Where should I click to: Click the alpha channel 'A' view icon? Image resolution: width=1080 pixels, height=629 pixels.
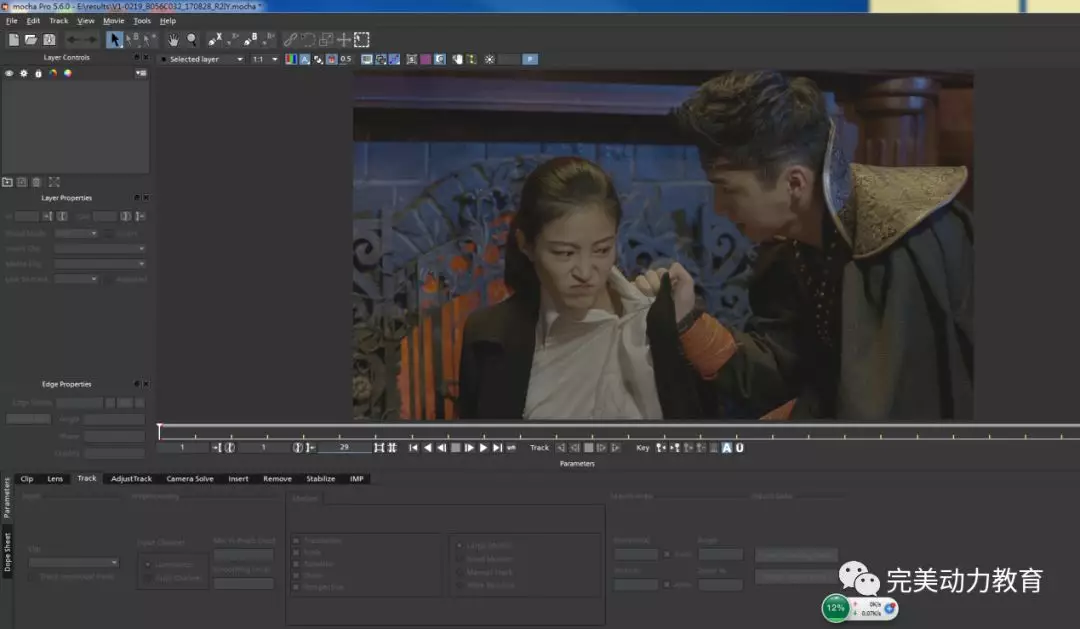[304, 59]
